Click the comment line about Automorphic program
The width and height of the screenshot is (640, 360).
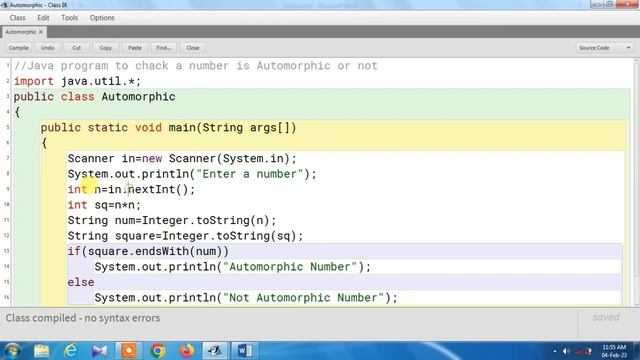[x=196, y=66]
